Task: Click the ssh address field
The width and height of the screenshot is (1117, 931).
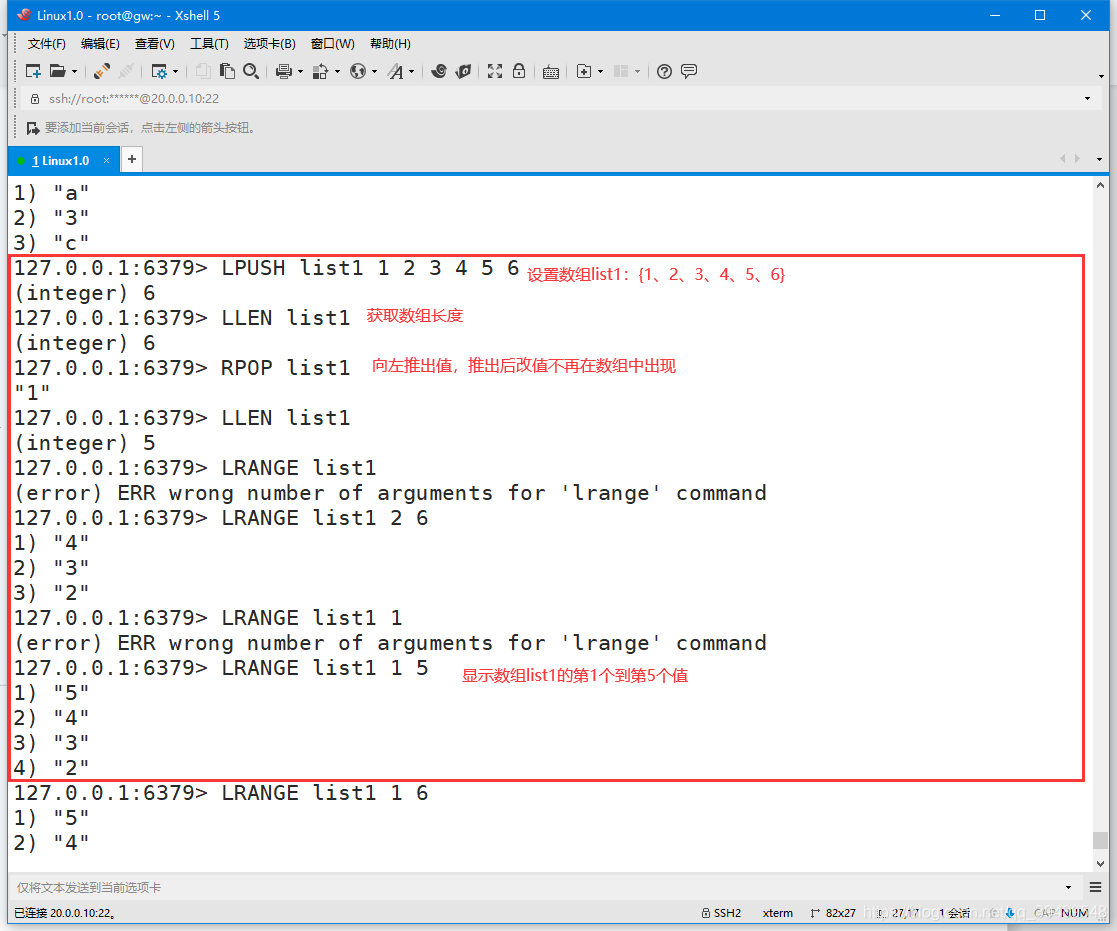Action: coord(556,98)
